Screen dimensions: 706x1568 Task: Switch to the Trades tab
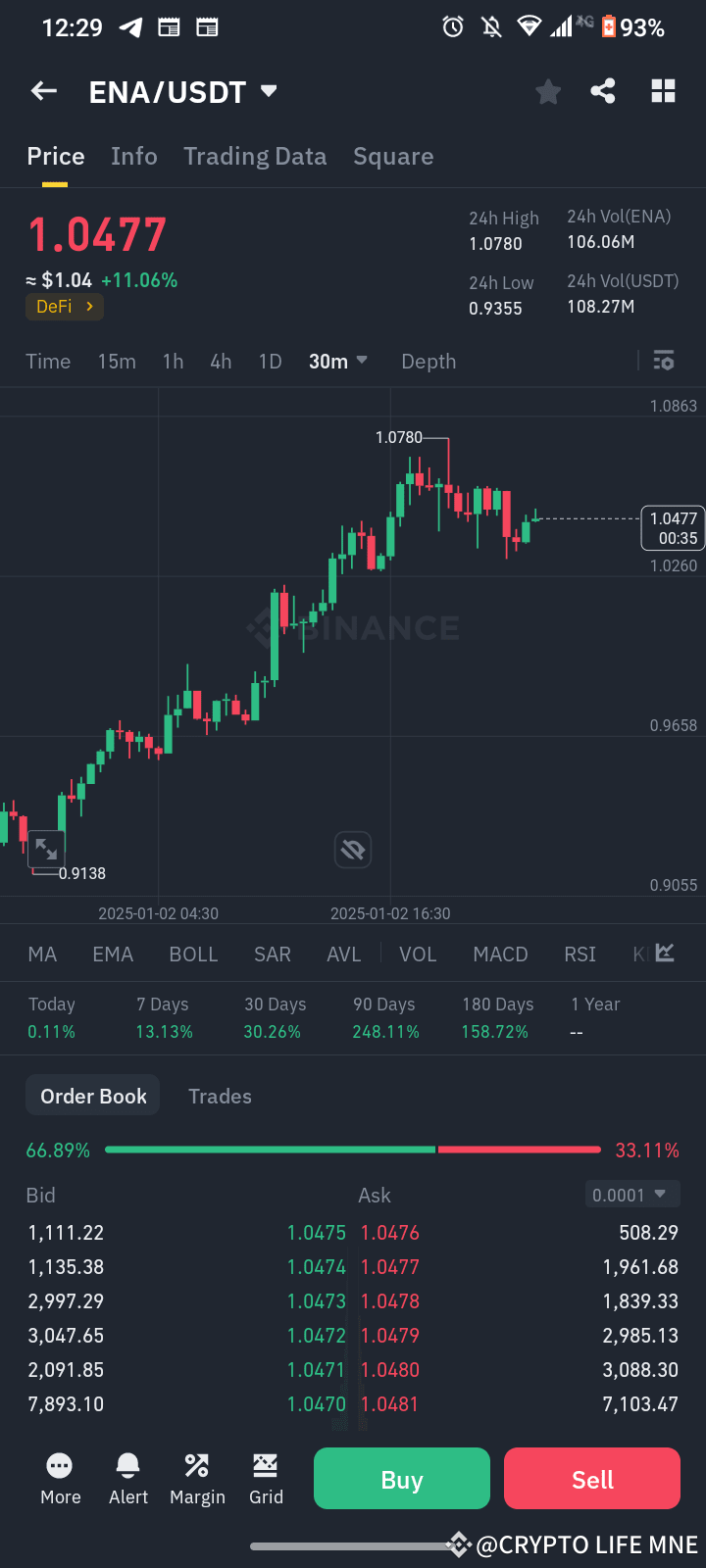[x=220, y=1096]
